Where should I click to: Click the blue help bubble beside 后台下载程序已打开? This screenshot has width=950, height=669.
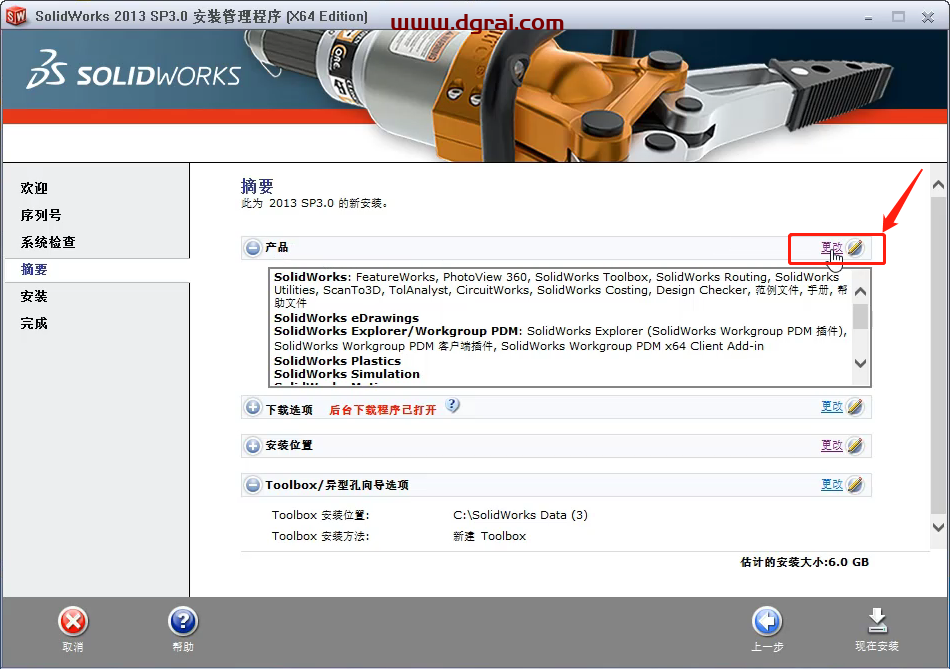click(x=452, y=405)
